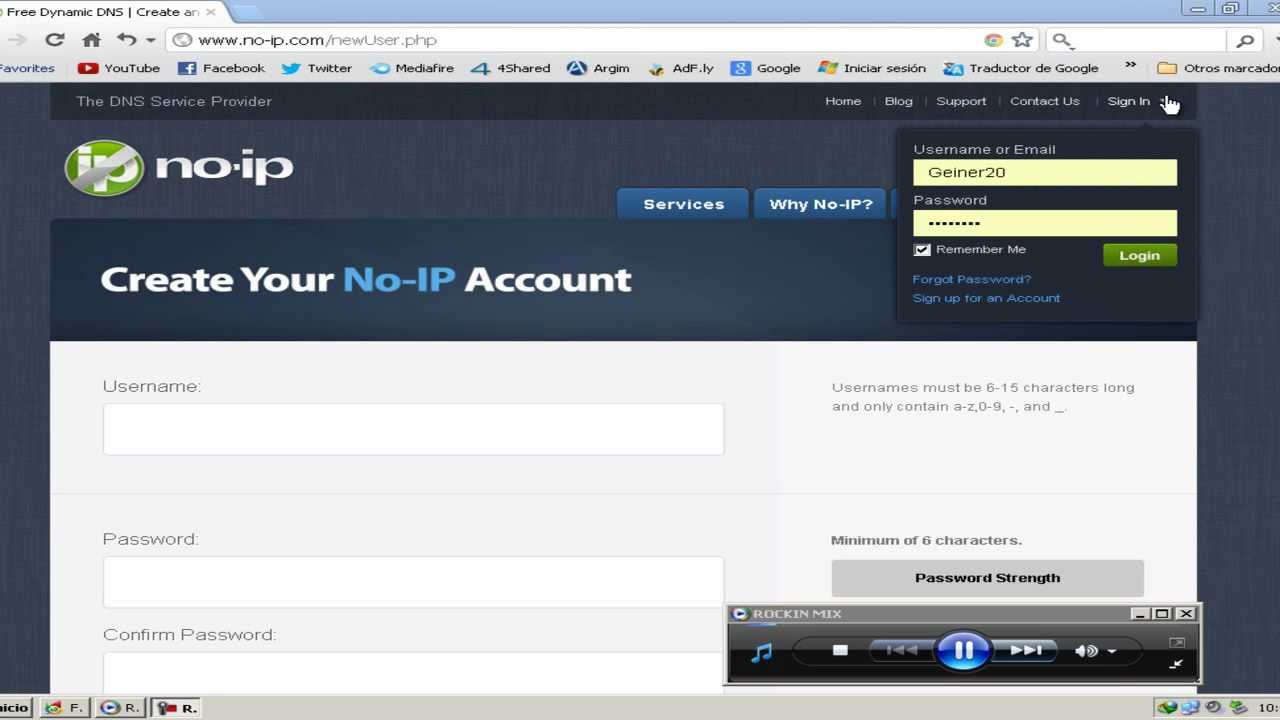Skip to previous track in media player
1280x720 pixels.
tap(902, 650)
